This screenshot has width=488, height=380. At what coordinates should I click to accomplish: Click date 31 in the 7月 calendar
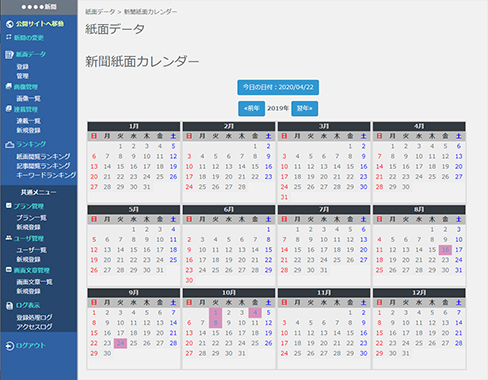point(324,270)
